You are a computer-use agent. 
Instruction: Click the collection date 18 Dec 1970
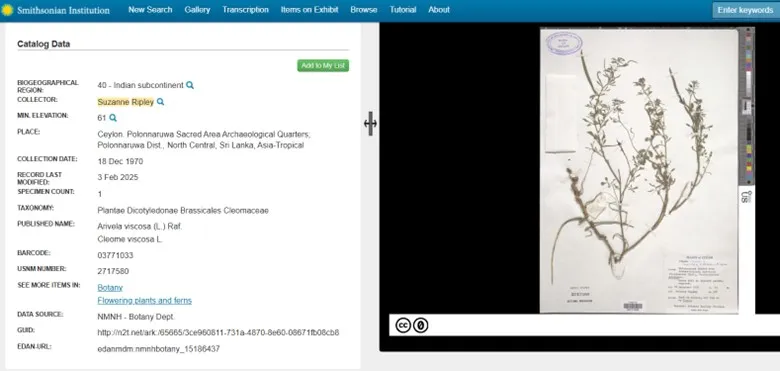pyautogui.click(x=120, y=161)
